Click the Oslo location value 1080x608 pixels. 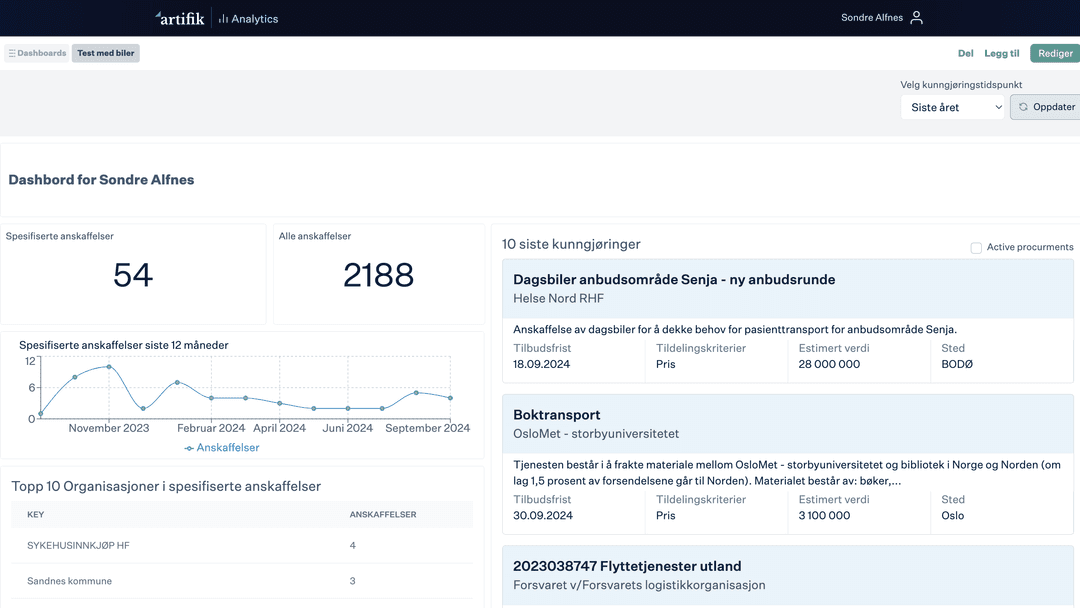coord(953,516)
